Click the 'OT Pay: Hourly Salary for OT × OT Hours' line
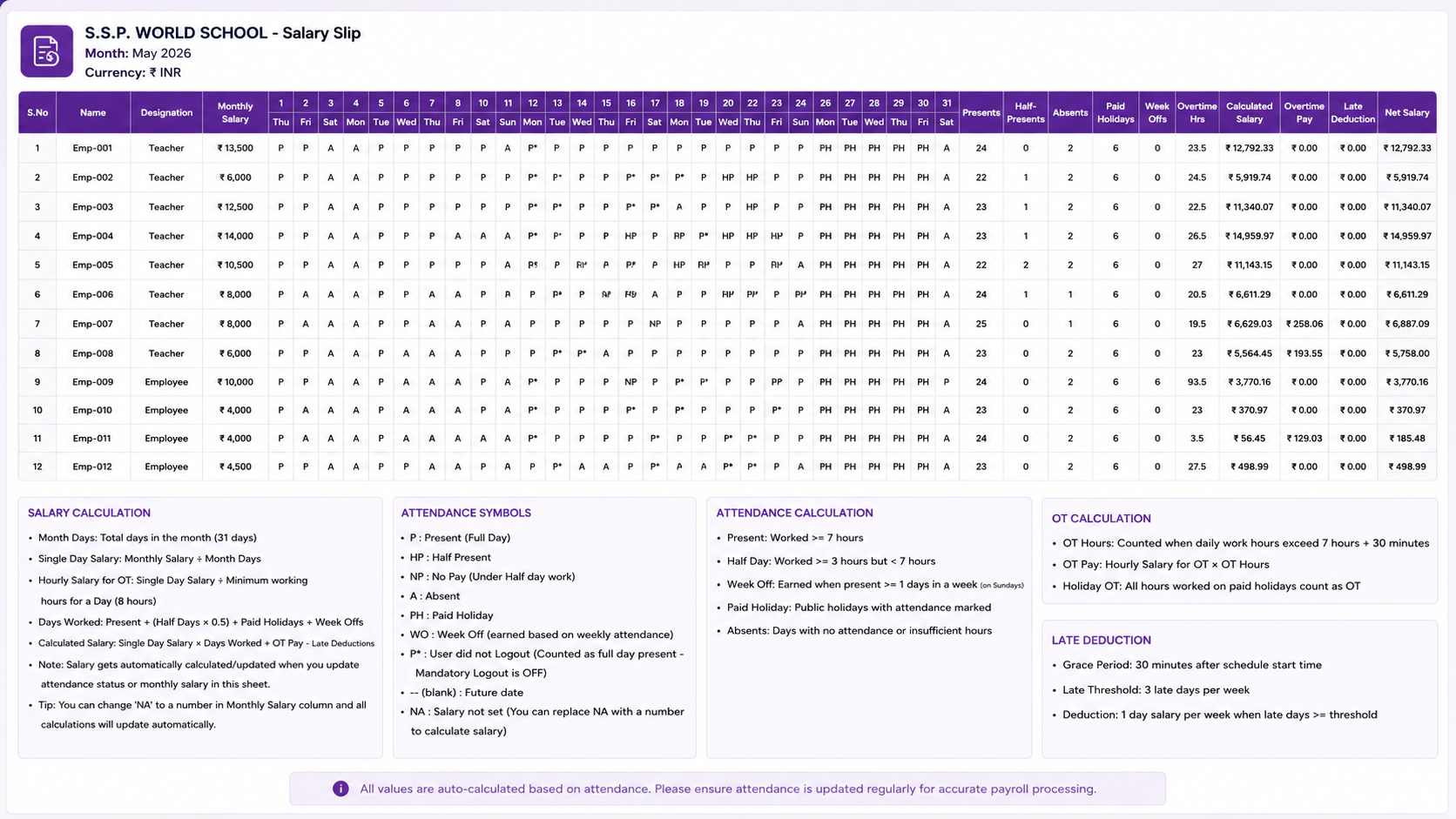 point(1165,565)
